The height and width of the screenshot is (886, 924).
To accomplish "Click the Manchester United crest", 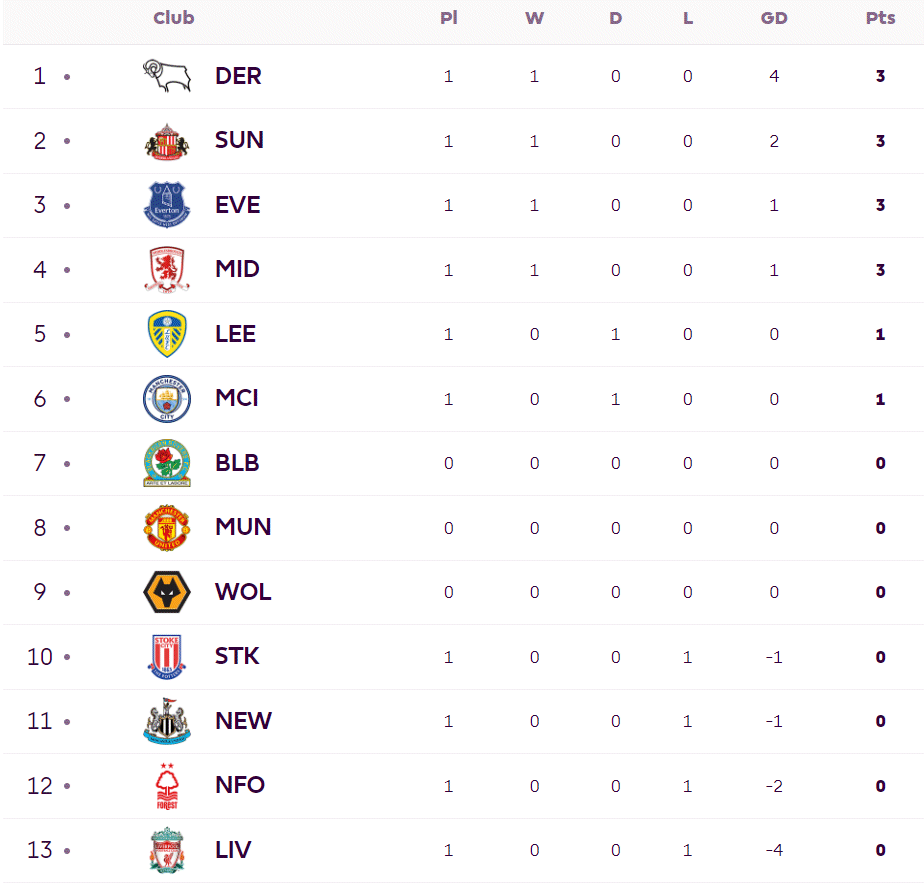I will (166, 528).
